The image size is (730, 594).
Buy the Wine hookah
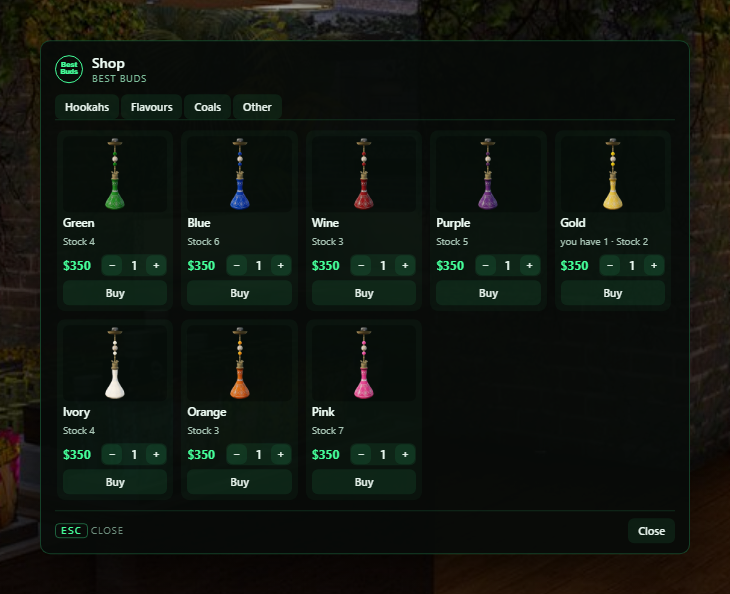click(364, 293)
